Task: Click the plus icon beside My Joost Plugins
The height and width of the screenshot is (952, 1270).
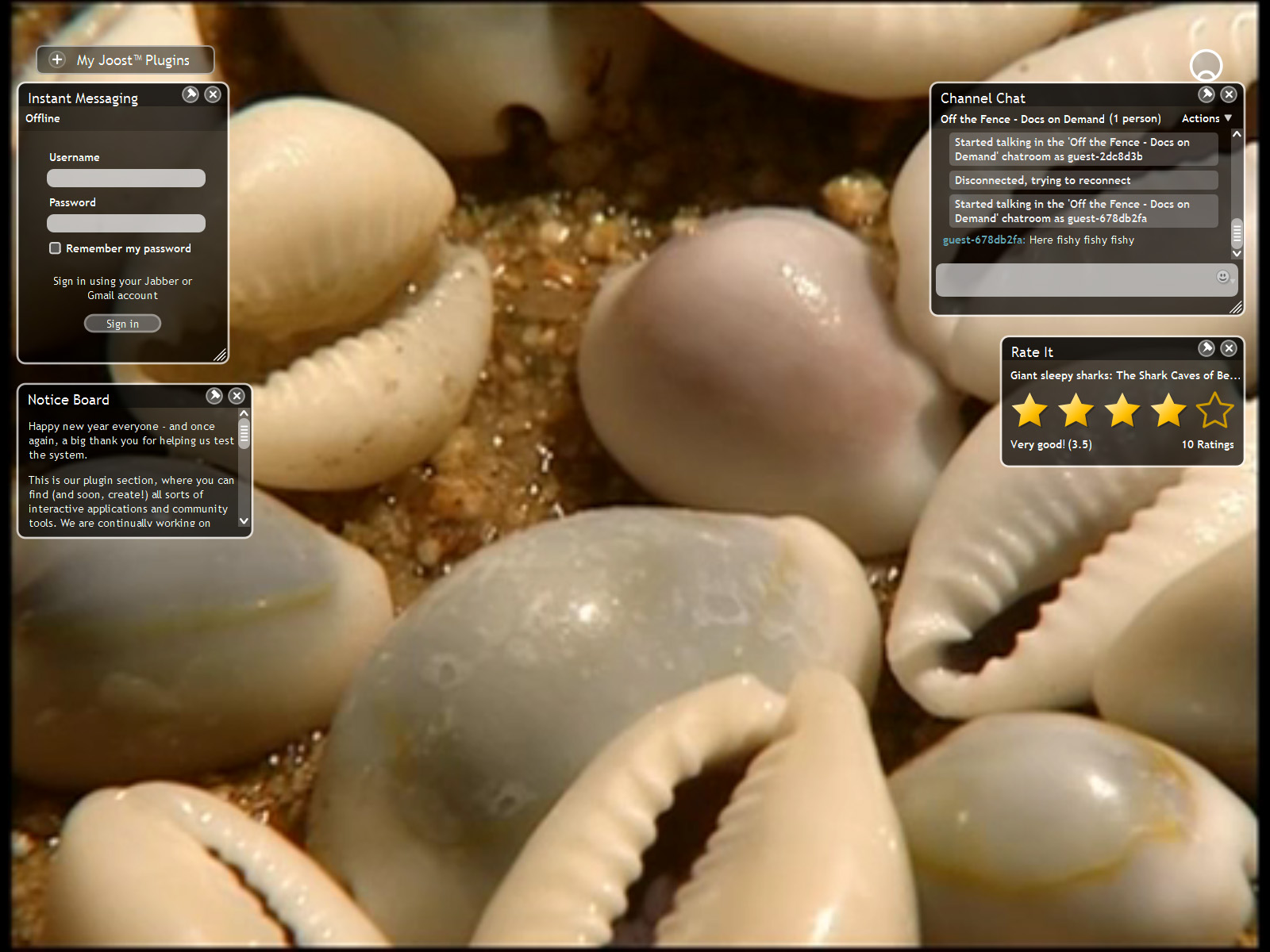Action: point(57,59)
